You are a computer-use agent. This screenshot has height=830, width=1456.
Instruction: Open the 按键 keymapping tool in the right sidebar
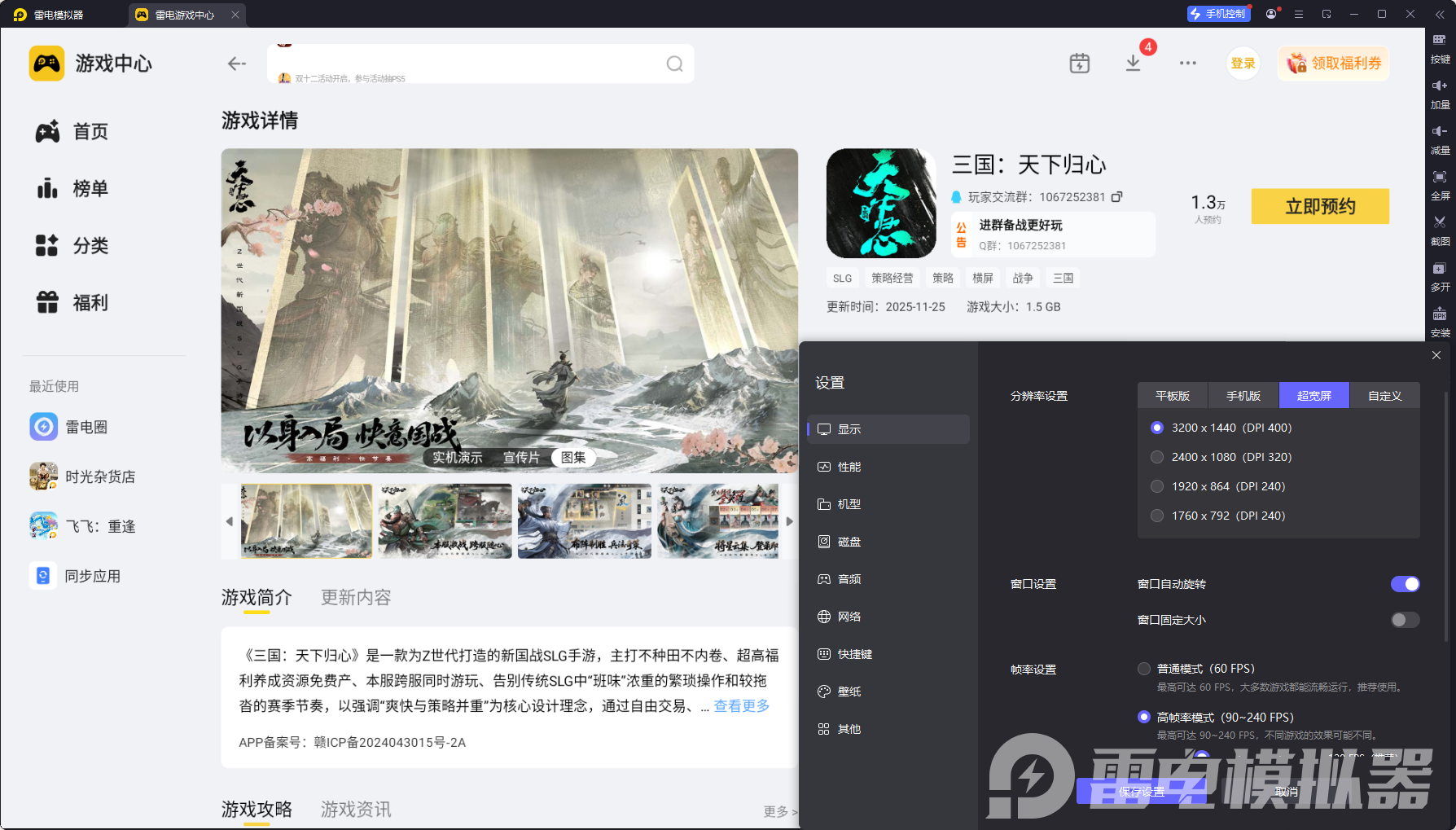(1440, 47)
